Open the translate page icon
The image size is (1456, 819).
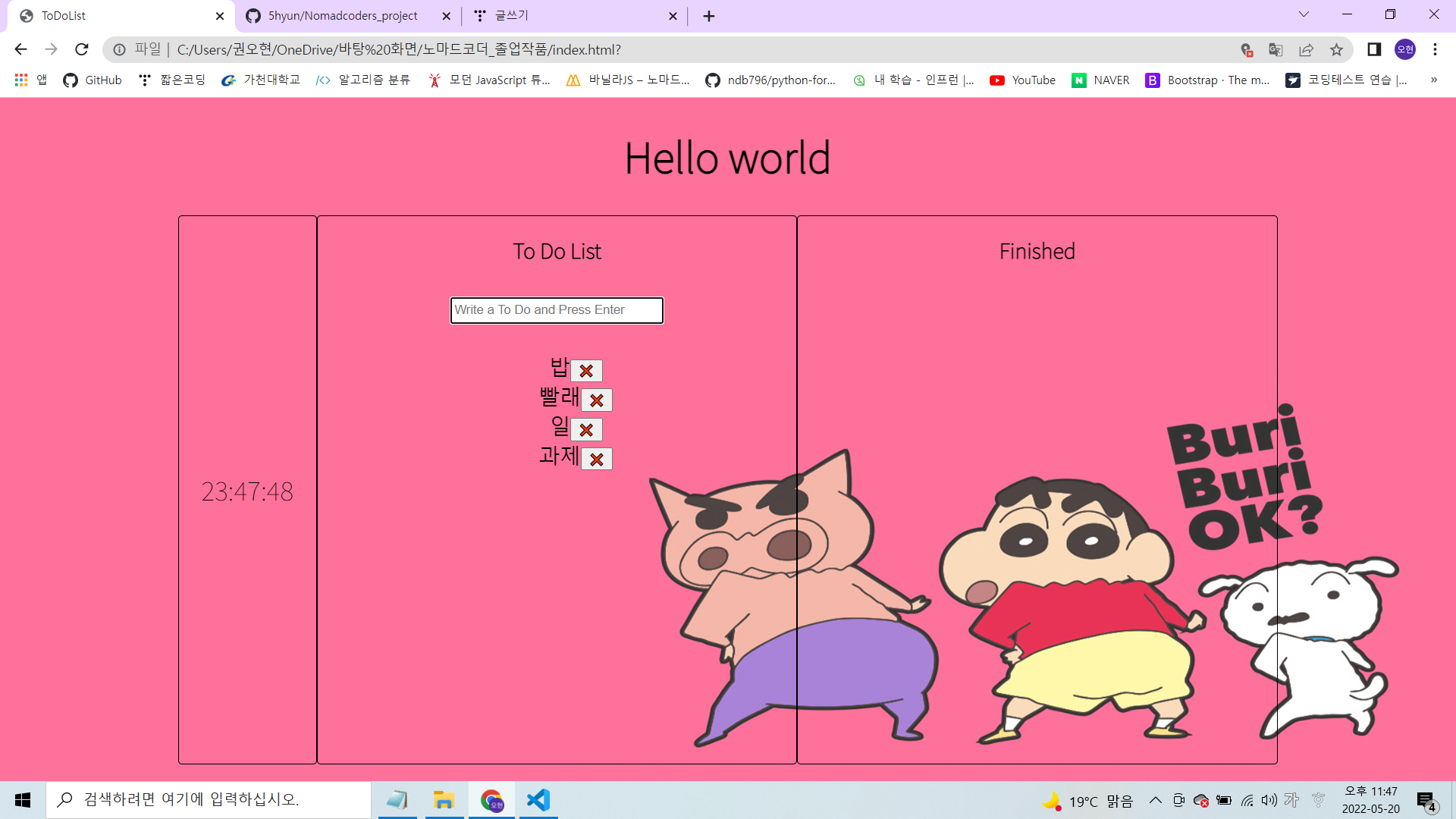pyautogui.click(x=1276, y=49)
